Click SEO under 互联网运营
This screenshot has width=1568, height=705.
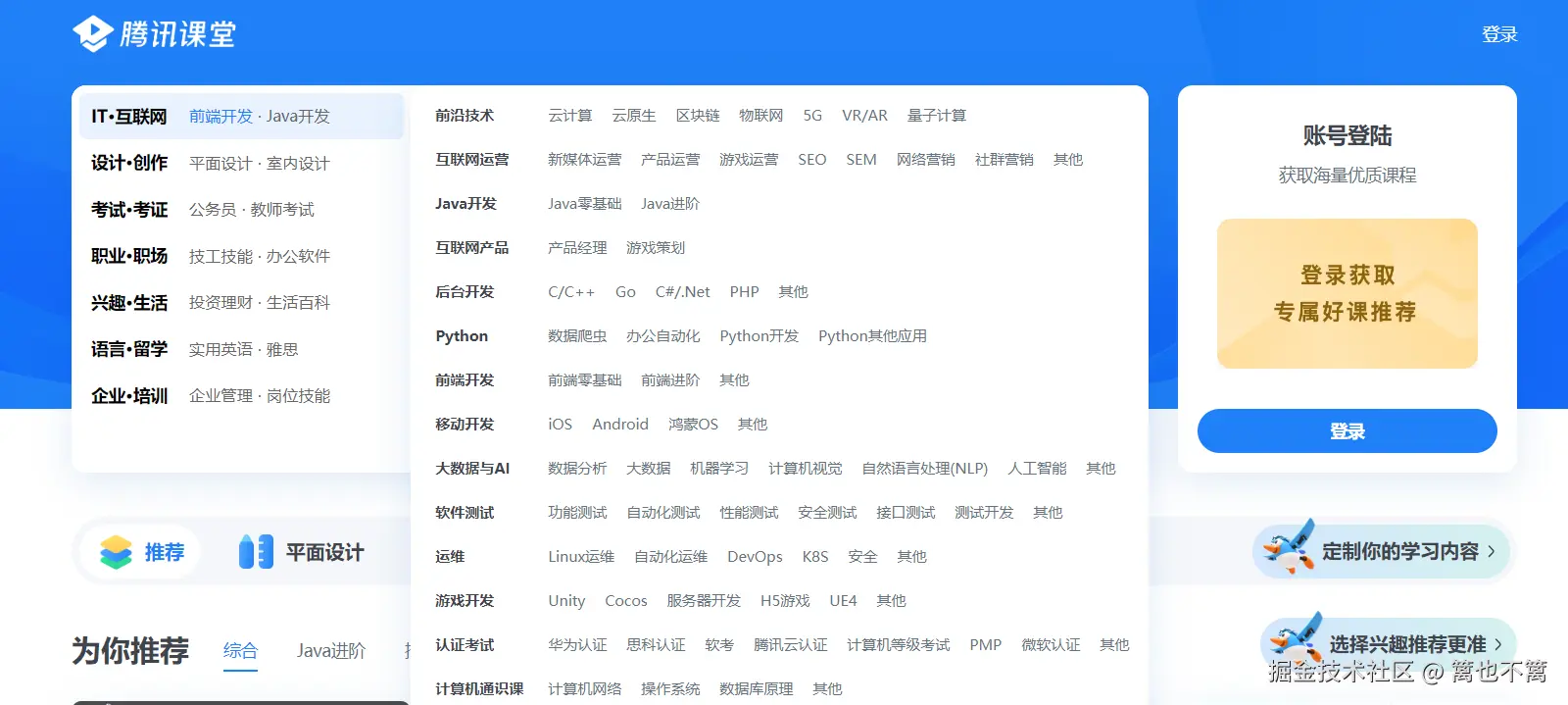[x=811, y=160]
